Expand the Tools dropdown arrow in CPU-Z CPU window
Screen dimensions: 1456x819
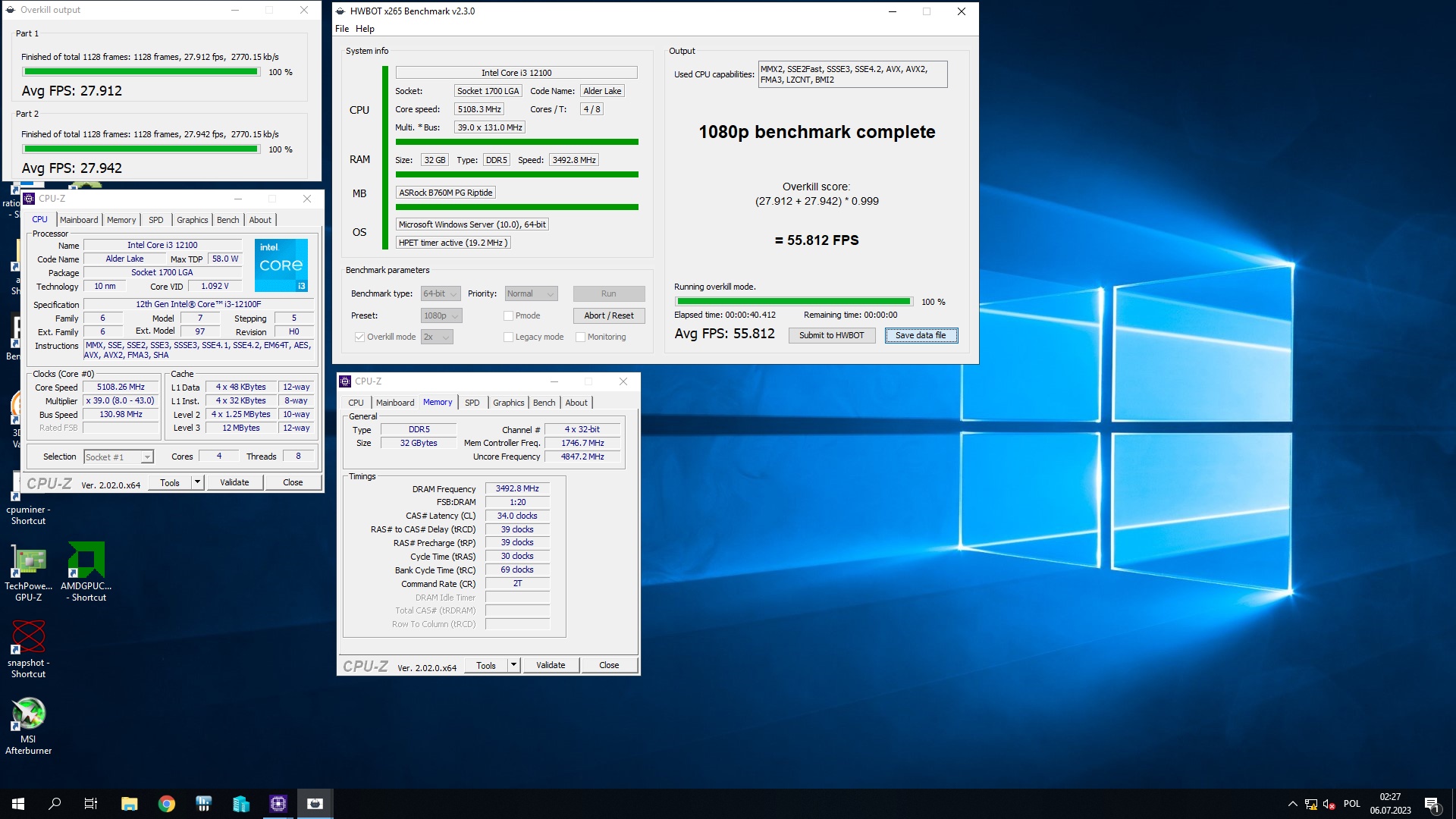[197, 482]
